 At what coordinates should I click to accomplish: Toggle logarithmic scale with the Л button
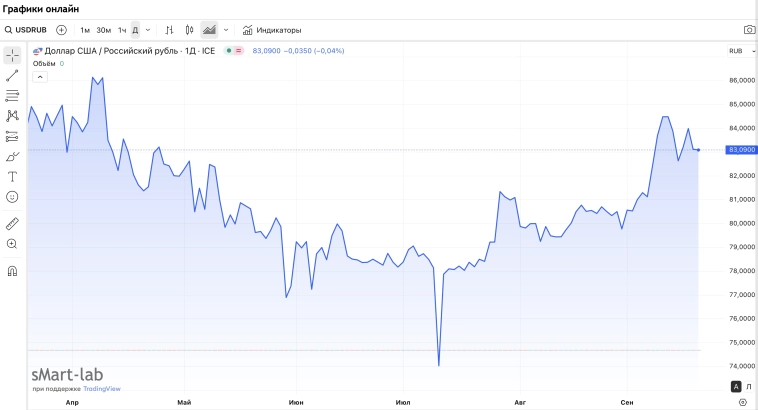[747, 386]
